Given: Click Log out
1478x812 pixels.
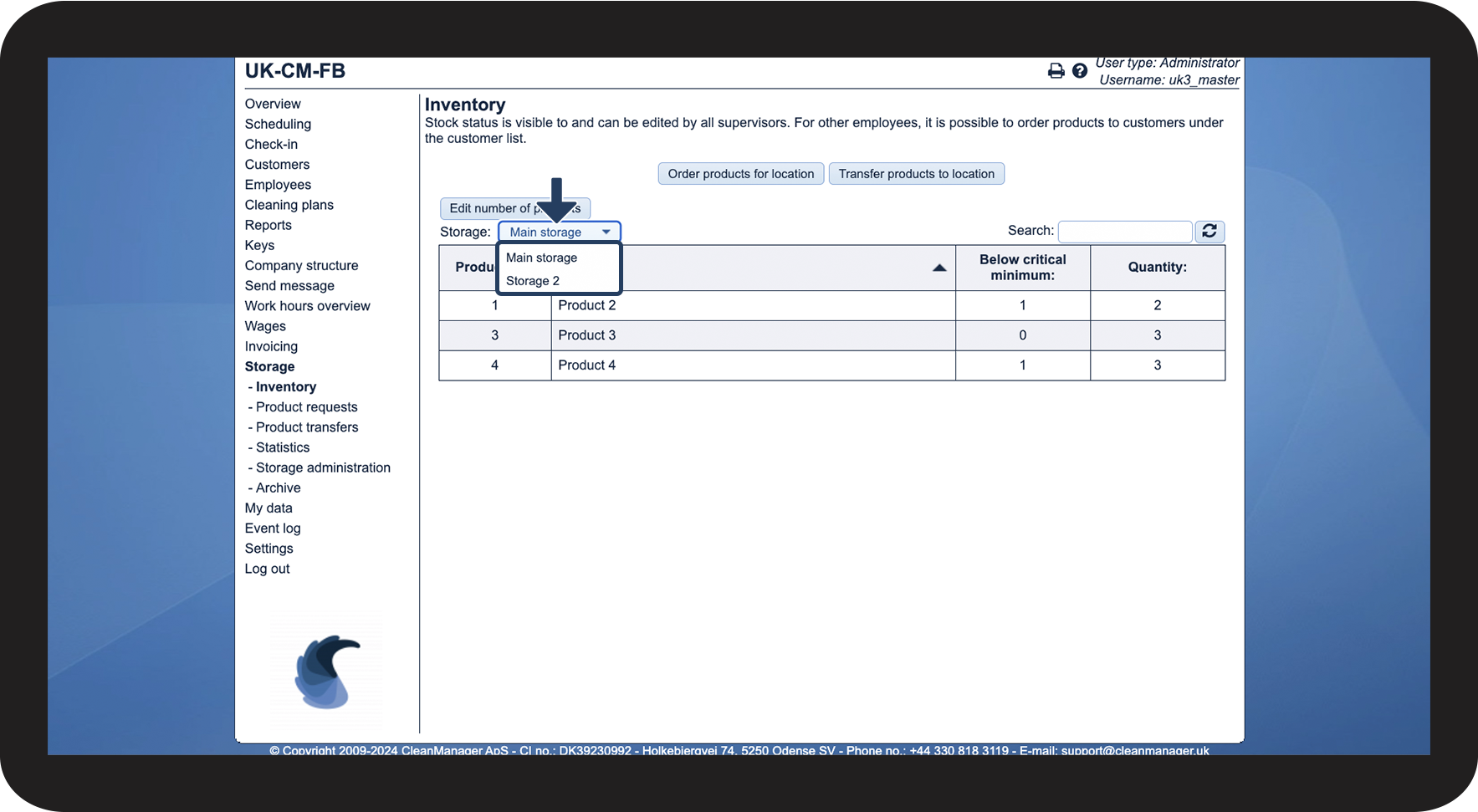Looking at the screenshot, I should click(268, 569).
